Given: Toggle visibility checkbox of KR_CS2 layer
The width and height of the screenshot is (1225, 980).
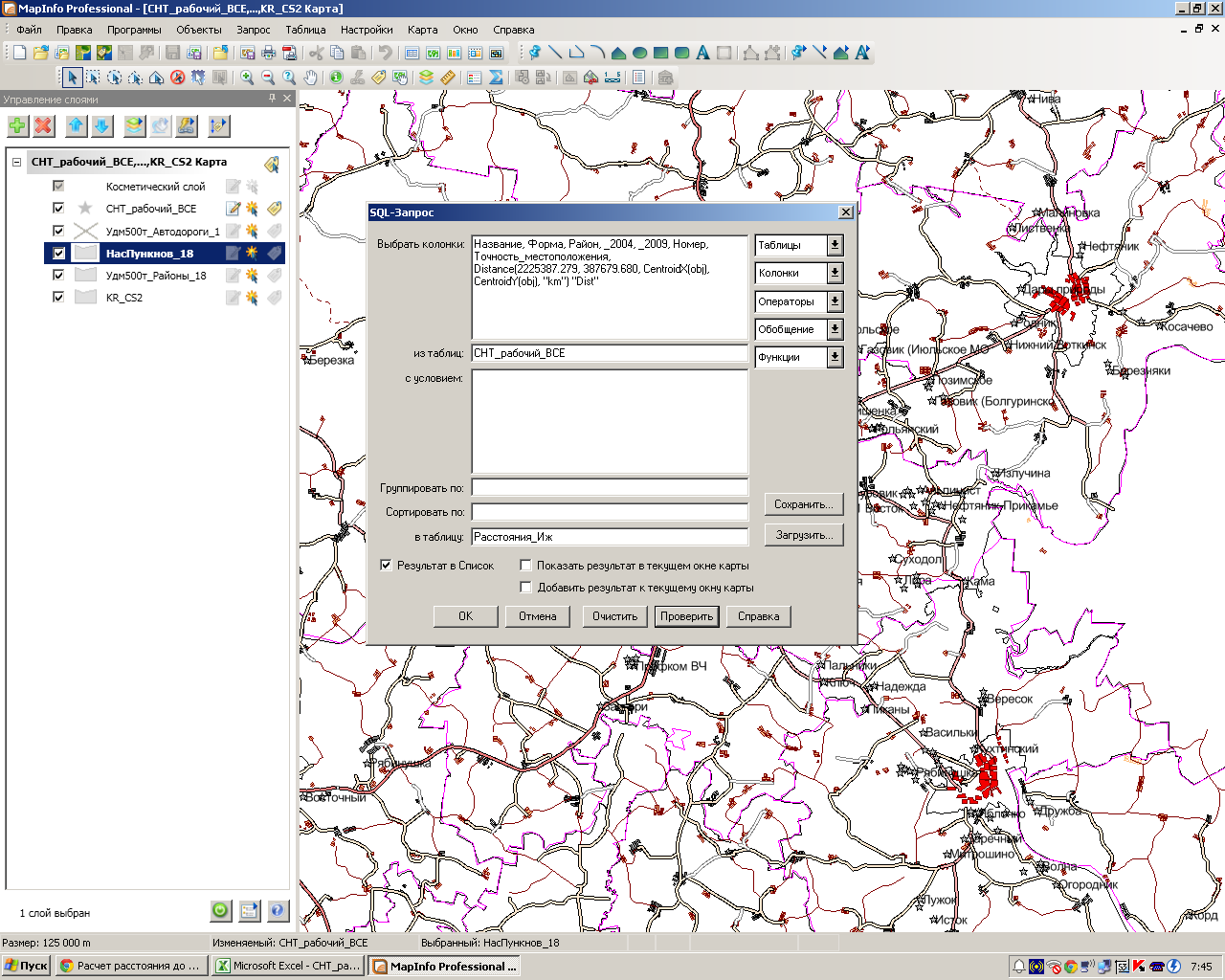Looking at the screenshot, I should click(x=58, y=298).
